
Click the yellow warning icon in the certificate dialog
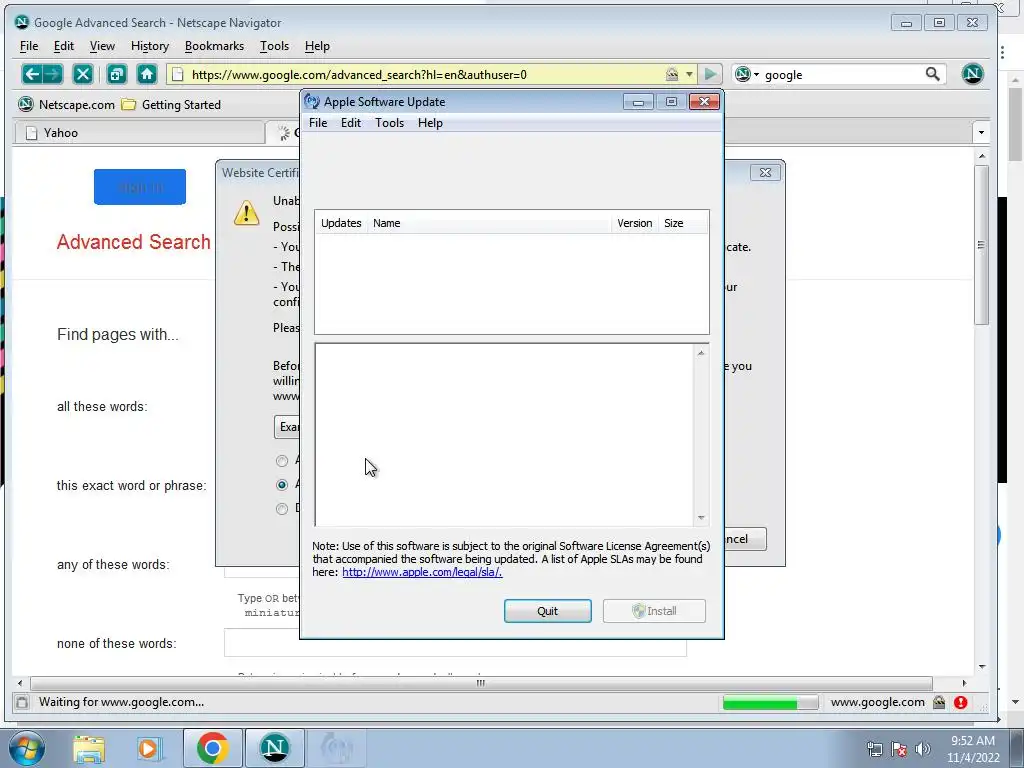coord(246,213)
